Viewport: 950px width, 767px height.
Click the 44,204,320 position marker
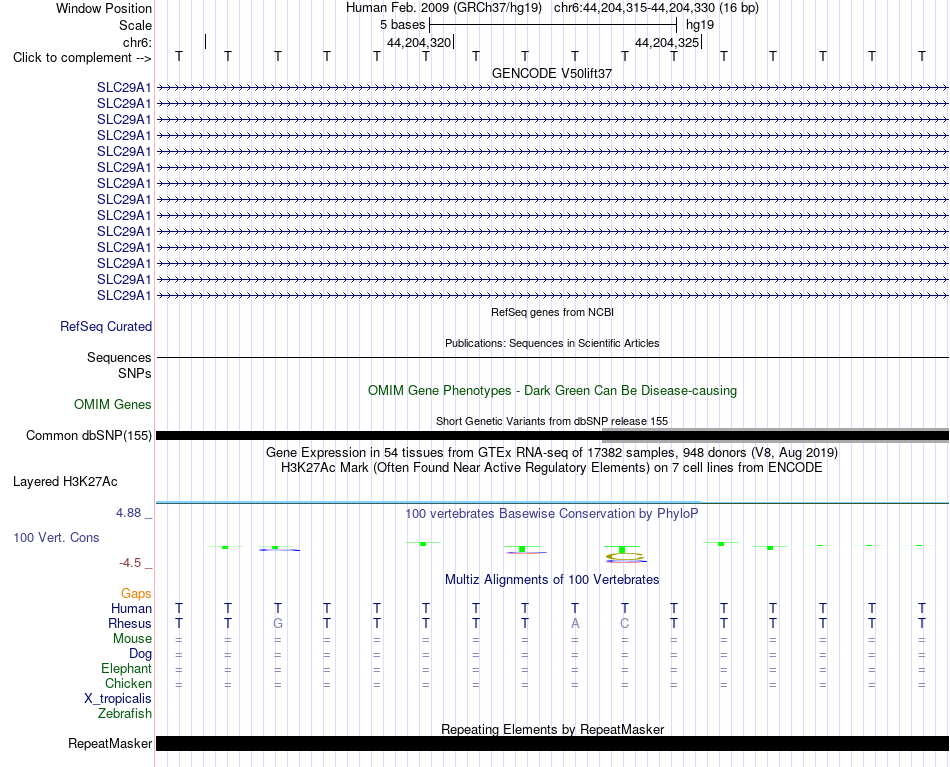(419, 42)
